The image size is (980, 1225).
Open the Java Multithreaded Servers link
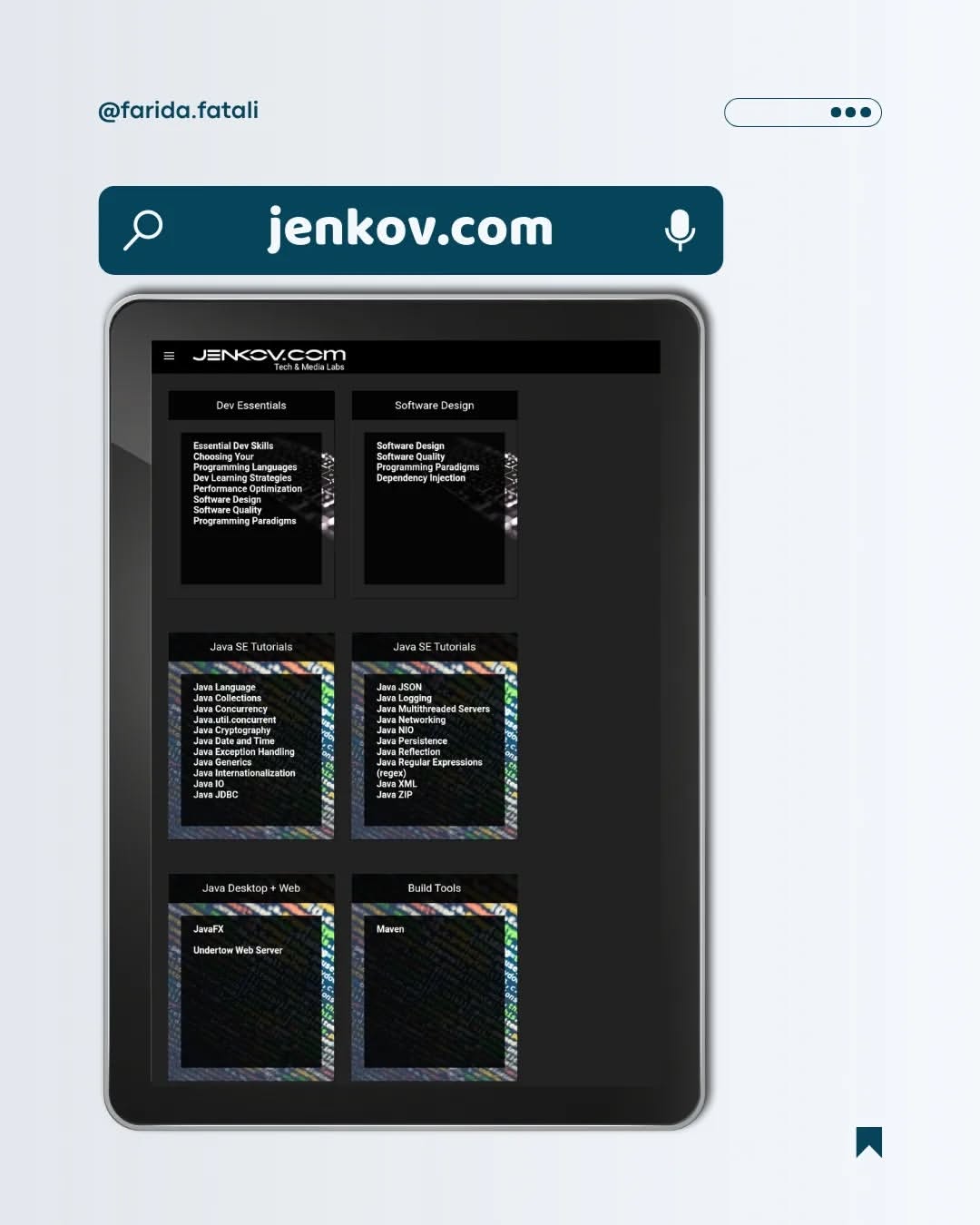[x=433, y=709]
